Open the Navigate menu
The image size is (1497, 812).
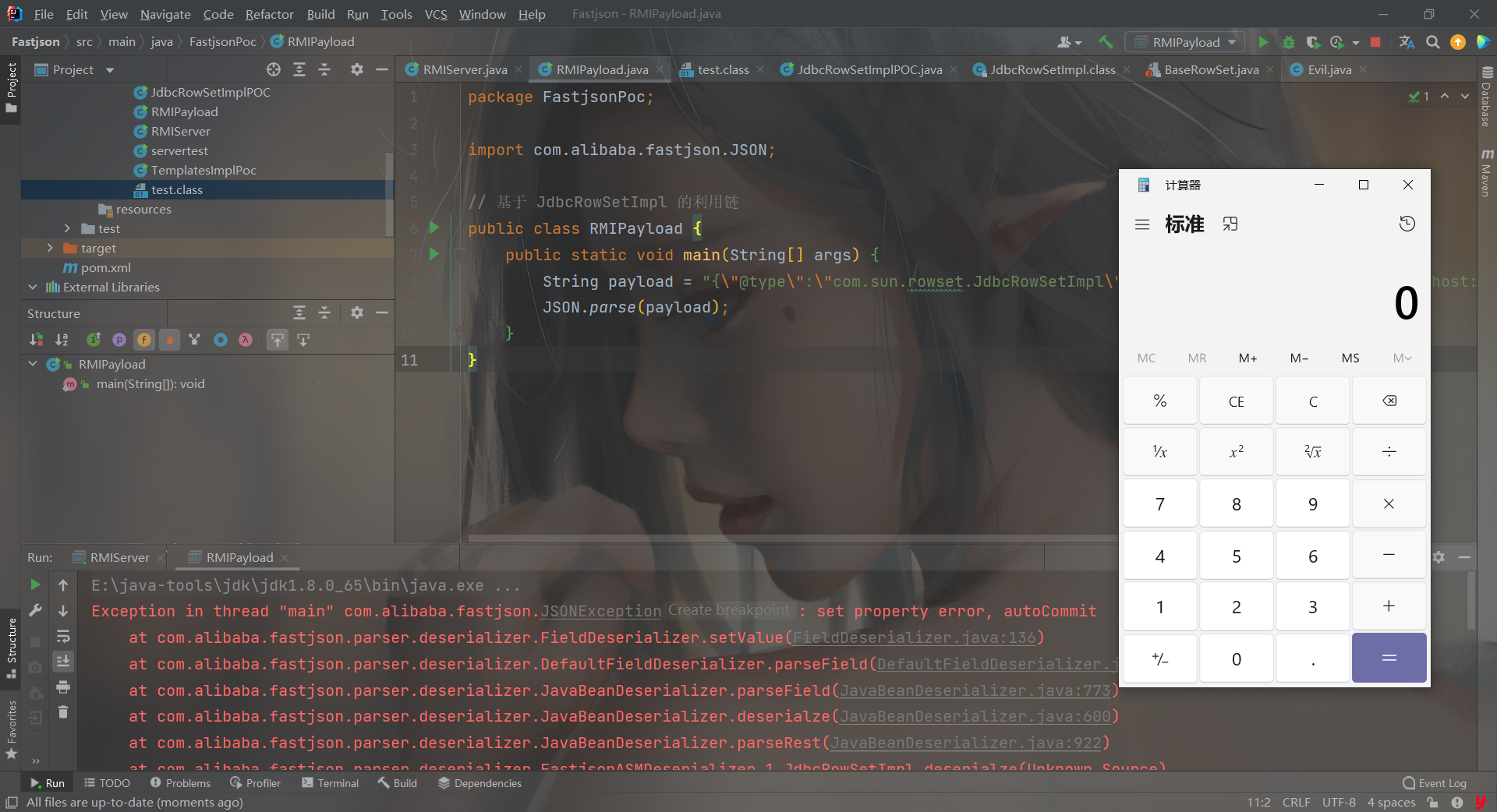coord(165,14)
